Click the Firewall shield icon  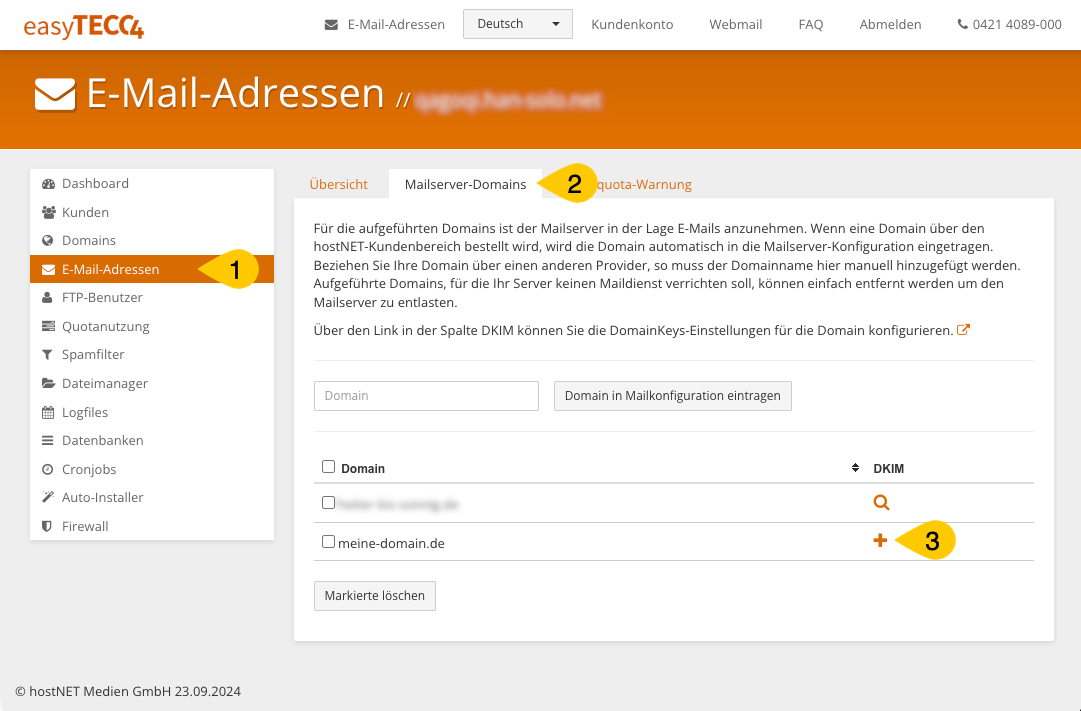(x=48, y=527)
